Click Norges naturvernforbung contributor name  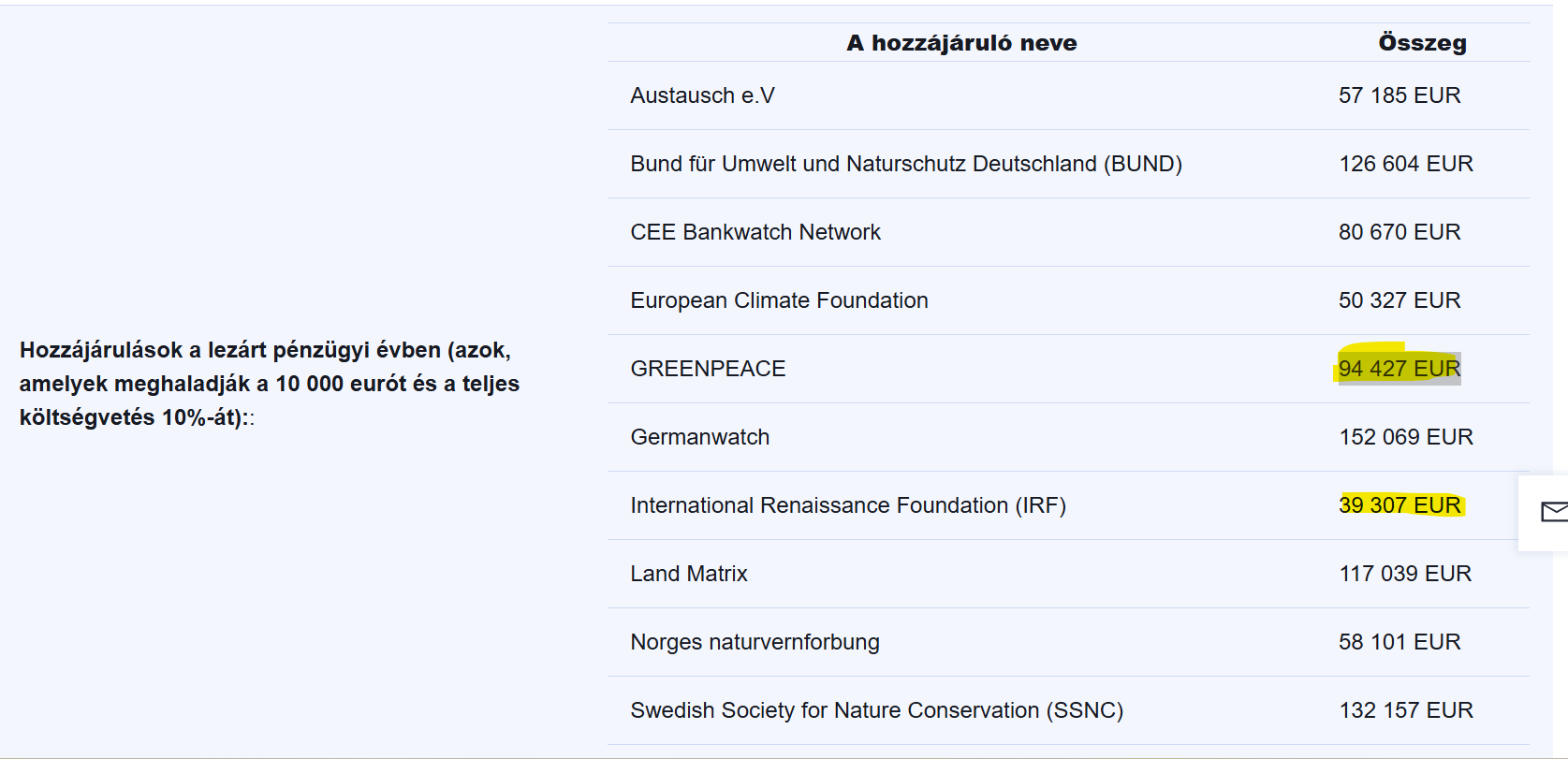(x=755, y=642)
